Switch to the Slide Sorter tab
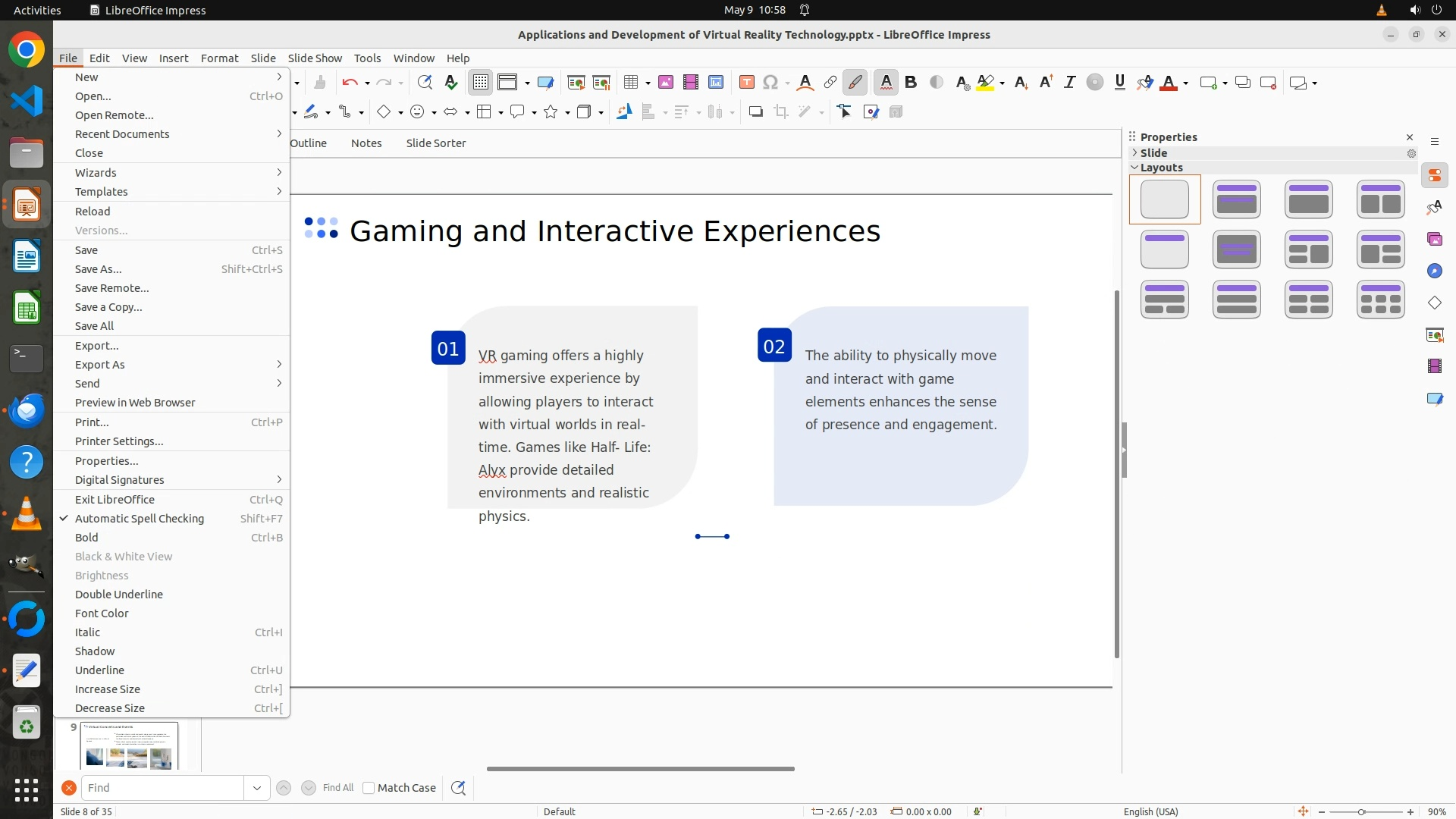 click(435, 143)
